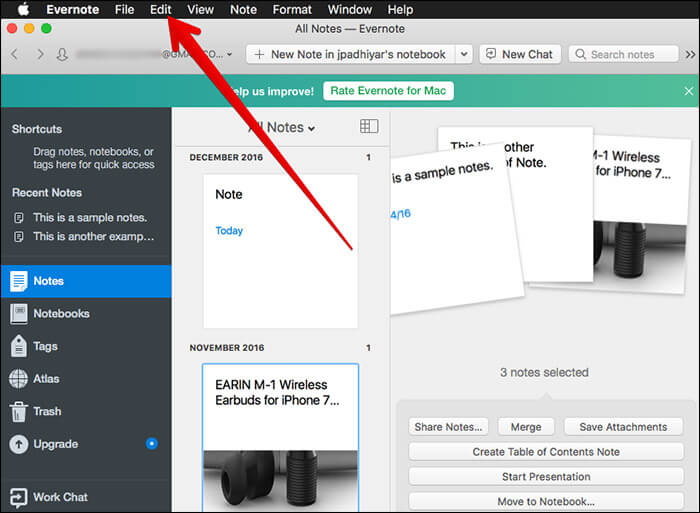Show more toolbar items via double chevron
The width and height of the screenshot is (700, 513).
690,54
